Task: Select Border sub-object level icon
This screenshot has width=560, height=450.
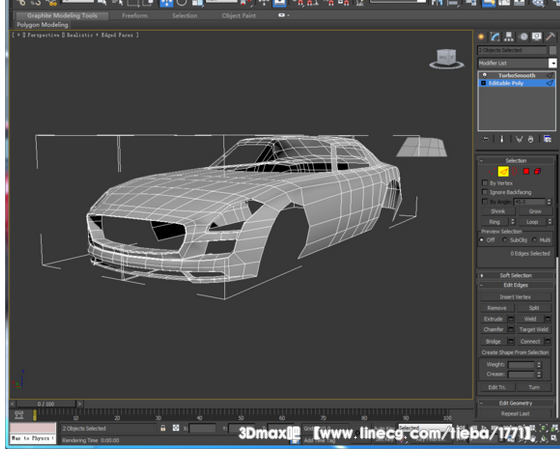Action: click(514, 172)
